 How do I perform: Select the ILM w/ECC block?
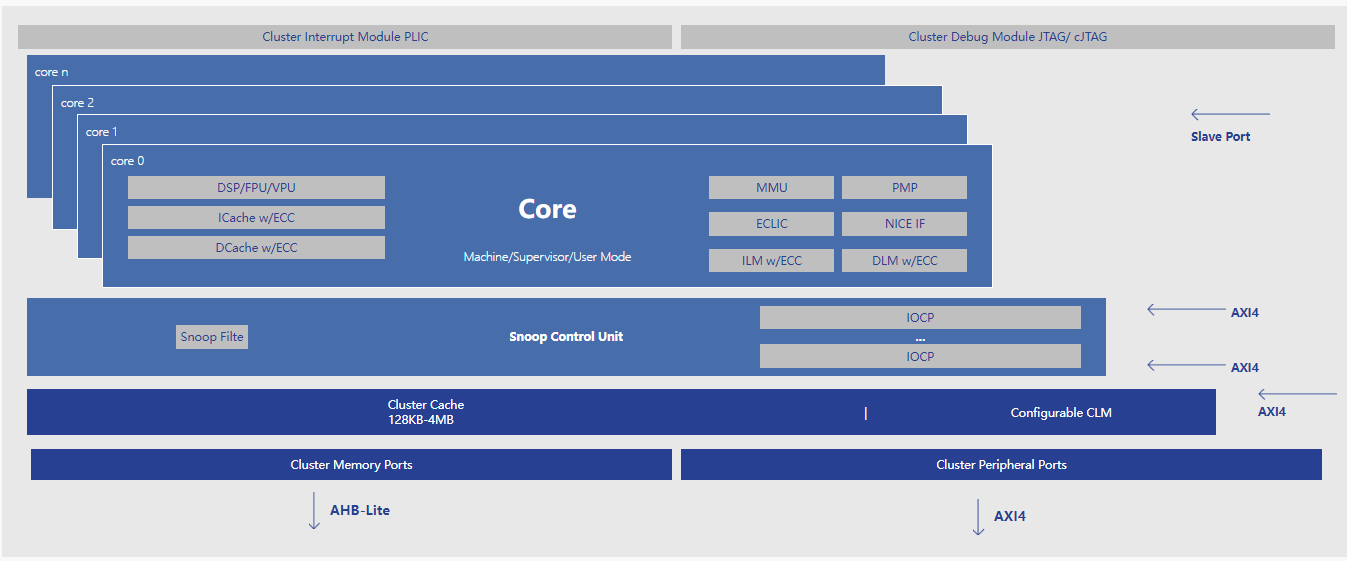click(x=771, y=261)
